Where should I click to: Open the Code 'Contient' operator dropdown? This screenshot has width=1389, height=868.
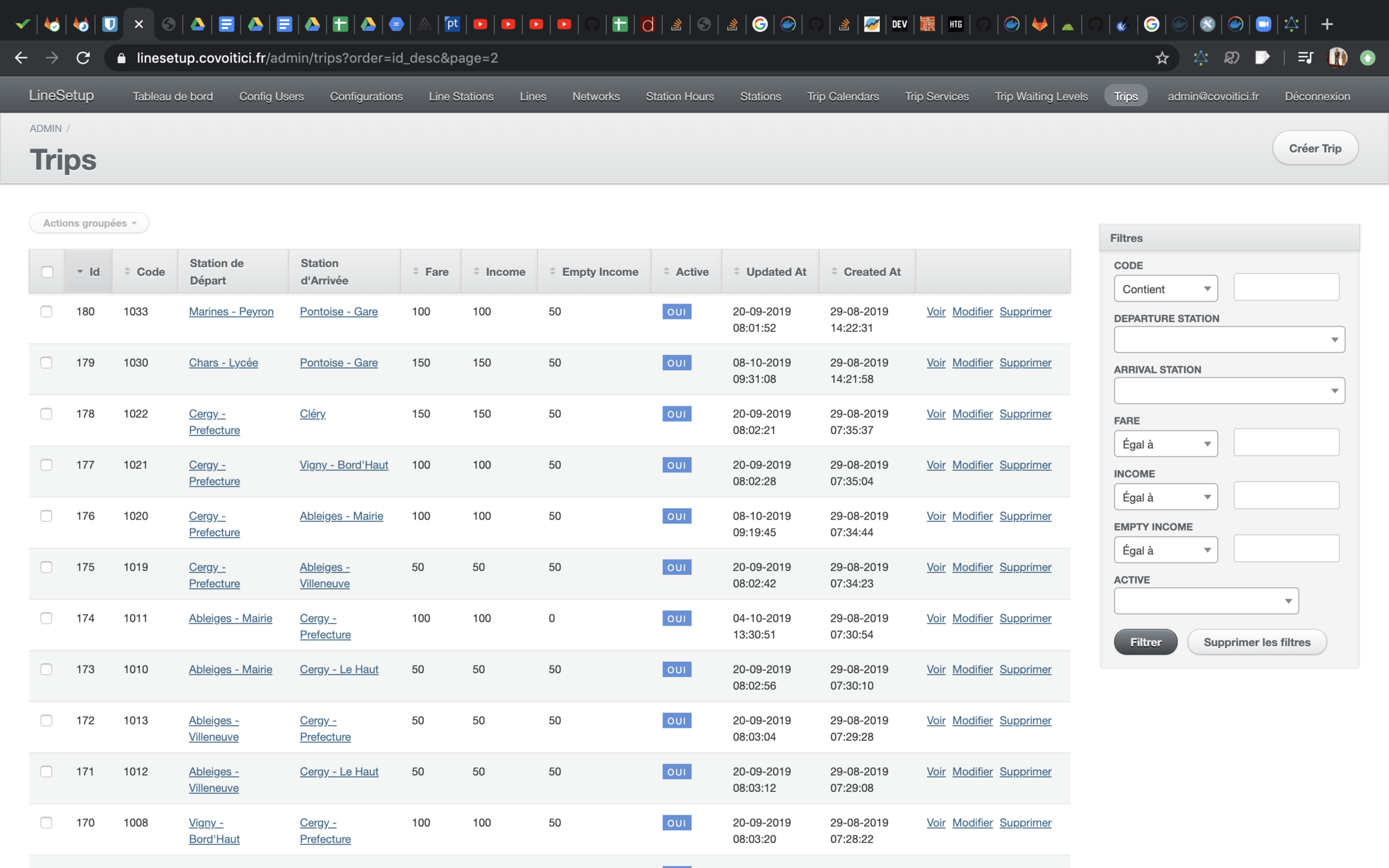pos(1165,289)
